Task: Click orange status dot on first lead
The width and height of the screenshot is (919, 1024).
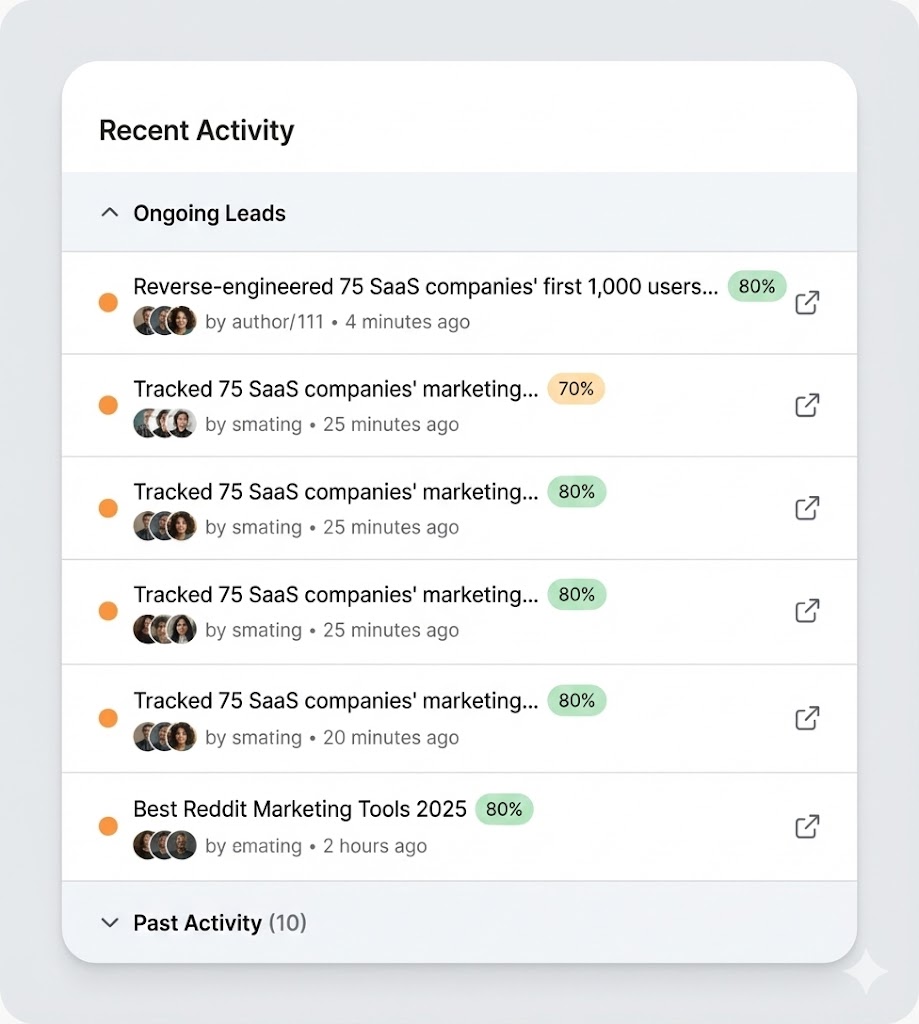Action: pos(107,302)
